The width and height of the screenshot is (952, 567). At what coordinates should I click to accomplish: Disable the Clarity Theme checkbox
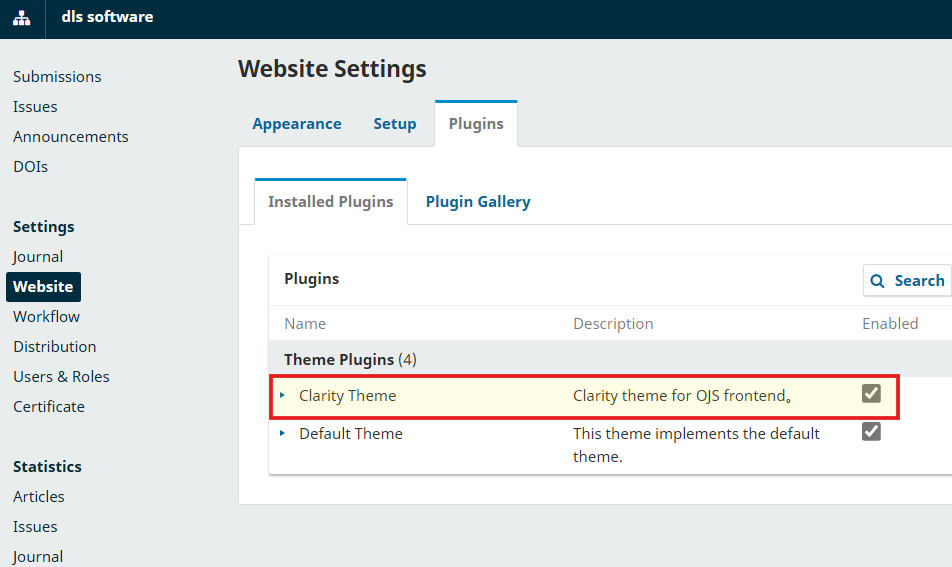871,394
